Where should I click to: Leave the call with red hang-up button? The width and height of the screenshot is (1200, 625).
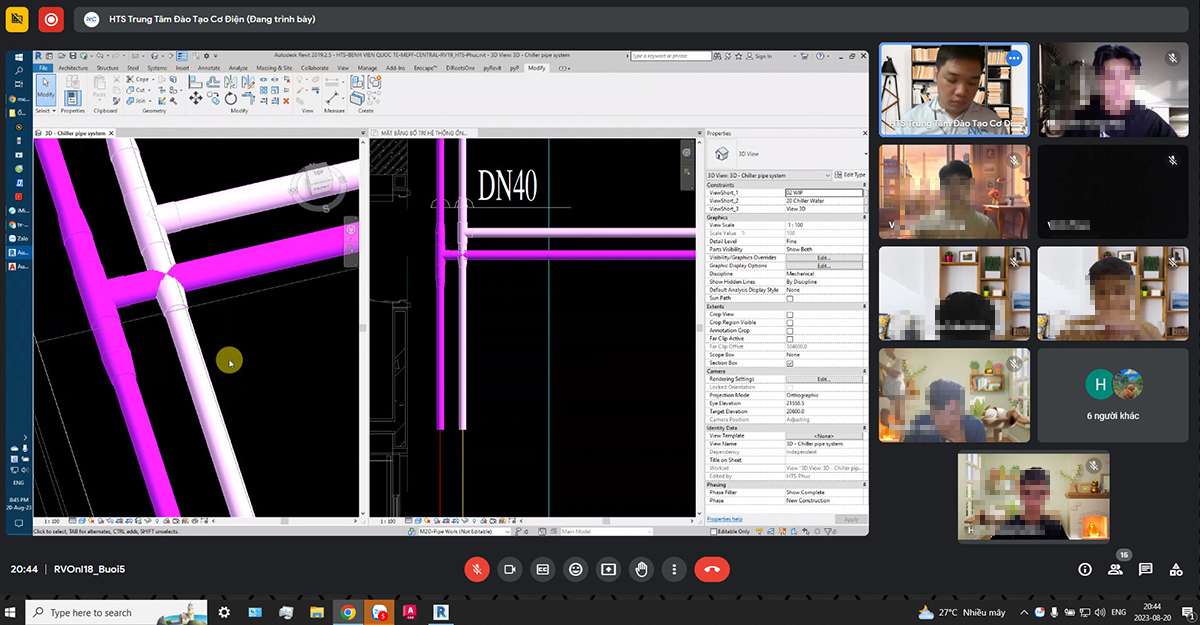712,569
